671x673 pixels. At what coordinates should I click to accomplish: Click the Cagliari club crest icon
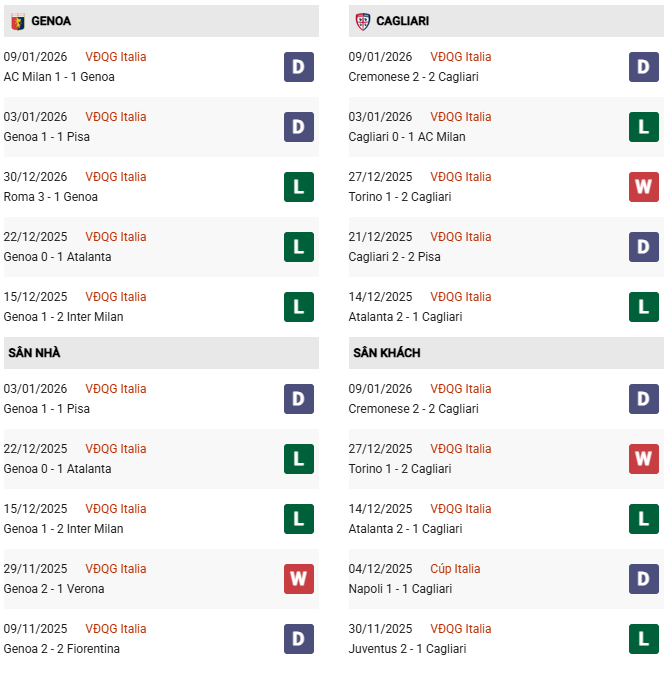pos(362,21)
